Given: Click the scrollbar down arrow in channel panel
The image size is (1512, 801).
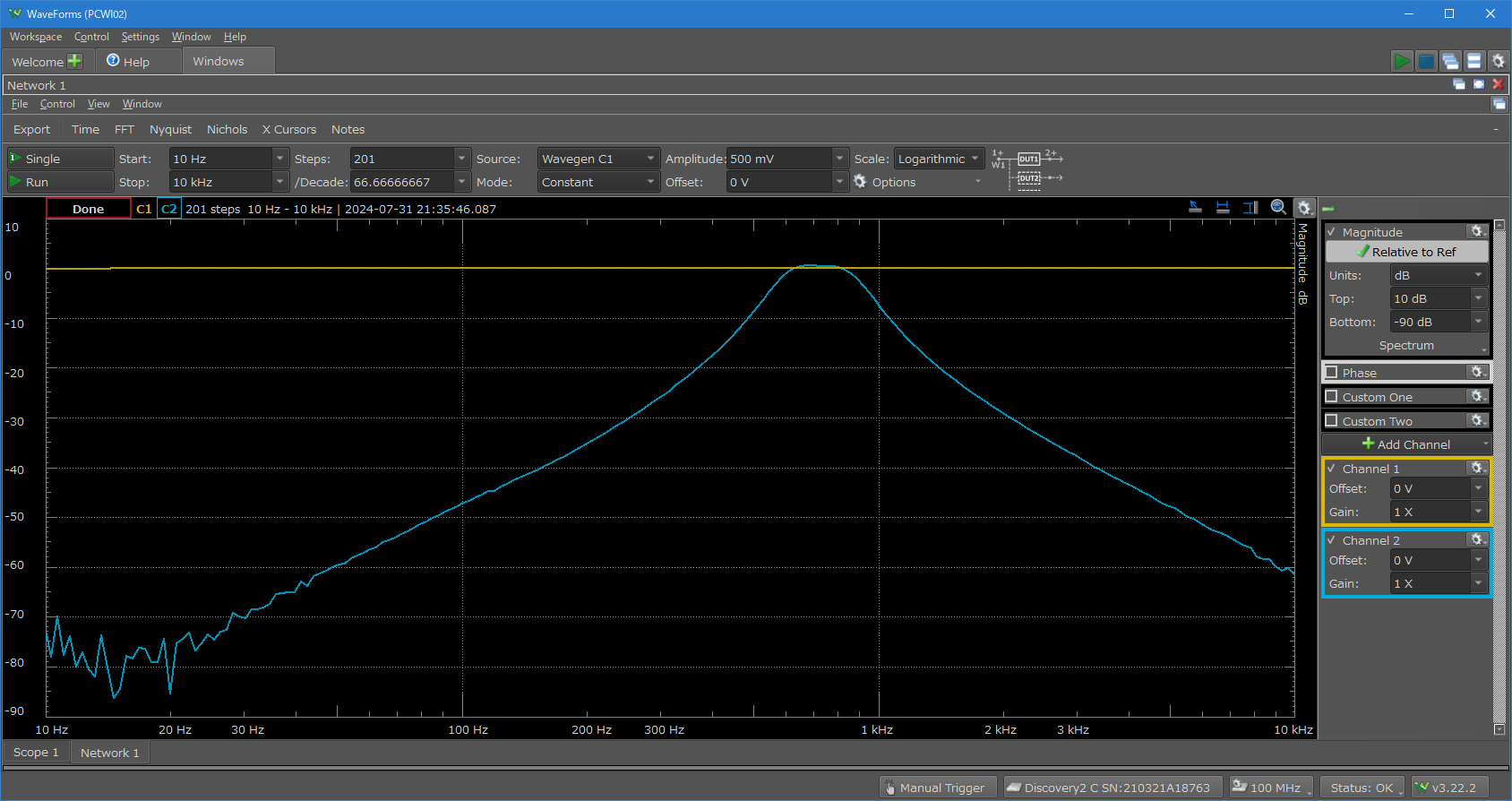Looking at the screenshot, I should tap(1499, 729).
